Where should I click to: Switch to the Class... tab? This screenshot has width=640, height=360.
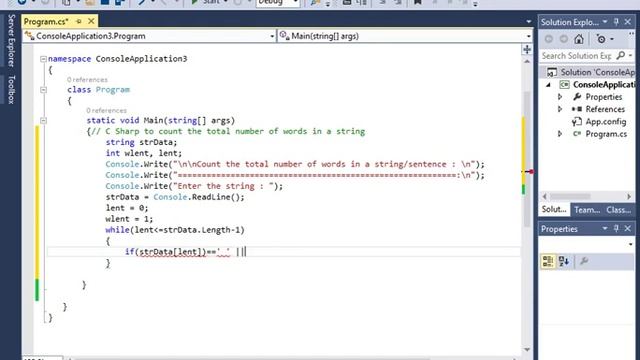618,210
